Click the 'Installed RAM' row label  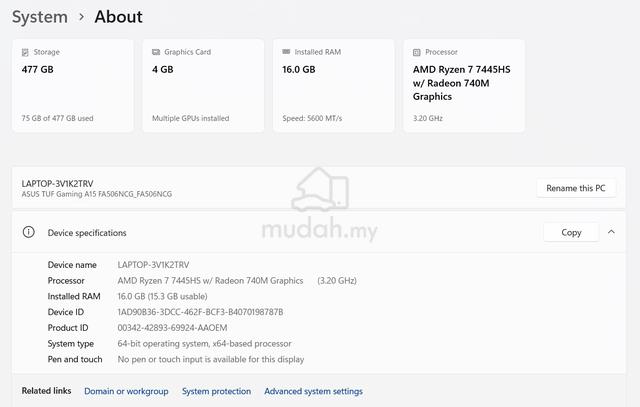pyautogui.click(x=74, y=296)
